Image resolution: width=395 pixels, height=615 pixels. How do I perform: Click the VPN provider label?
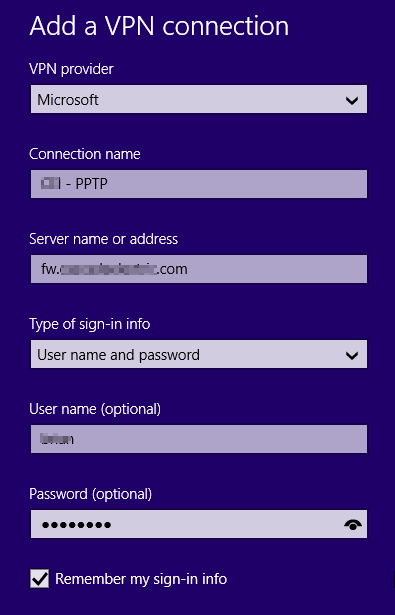pyautogui.click(x=71, y=69)
